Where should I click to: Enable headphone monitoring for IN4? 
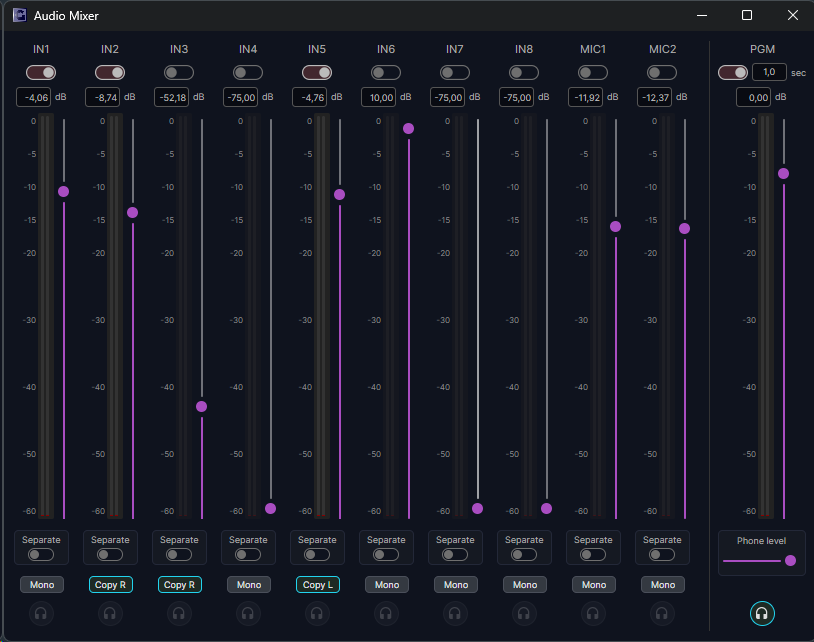pos(248,613)
